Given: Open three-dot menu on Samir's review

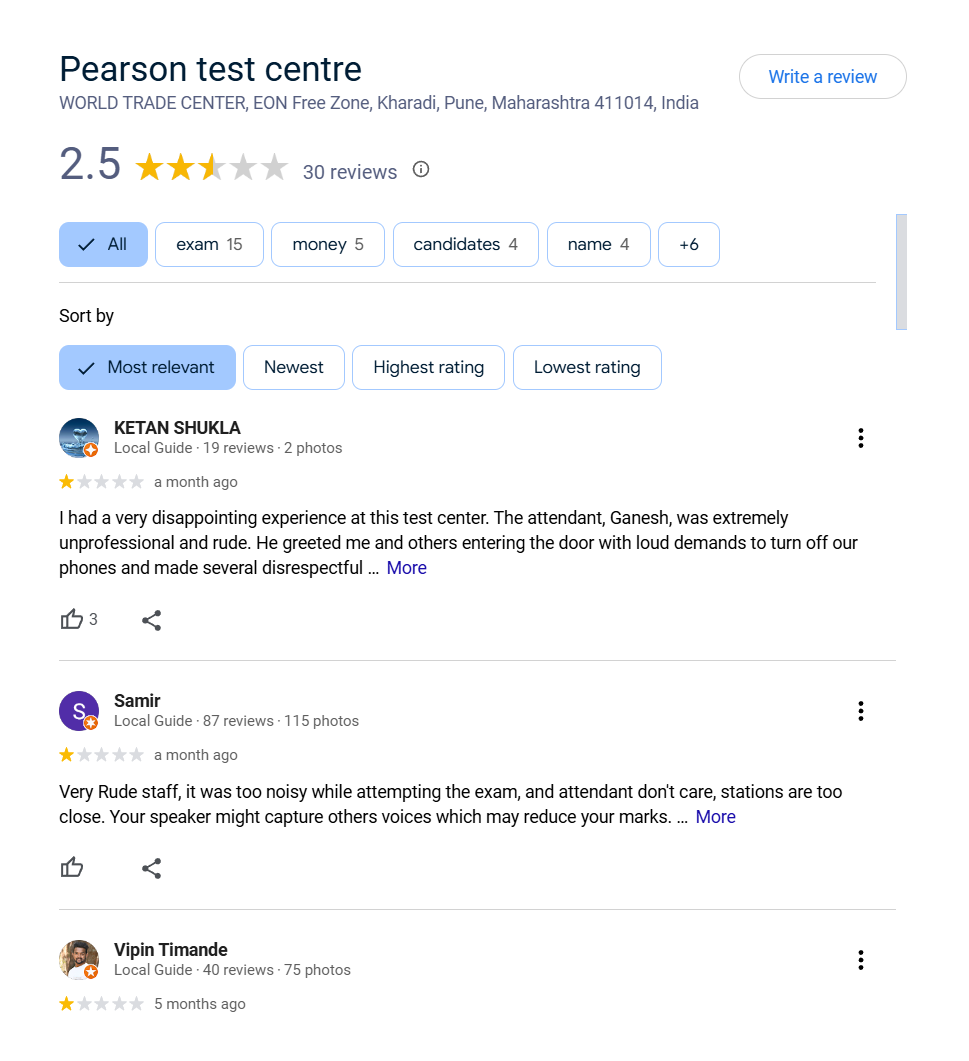Looking at the screenshot, I should click(x=860, y=711).
